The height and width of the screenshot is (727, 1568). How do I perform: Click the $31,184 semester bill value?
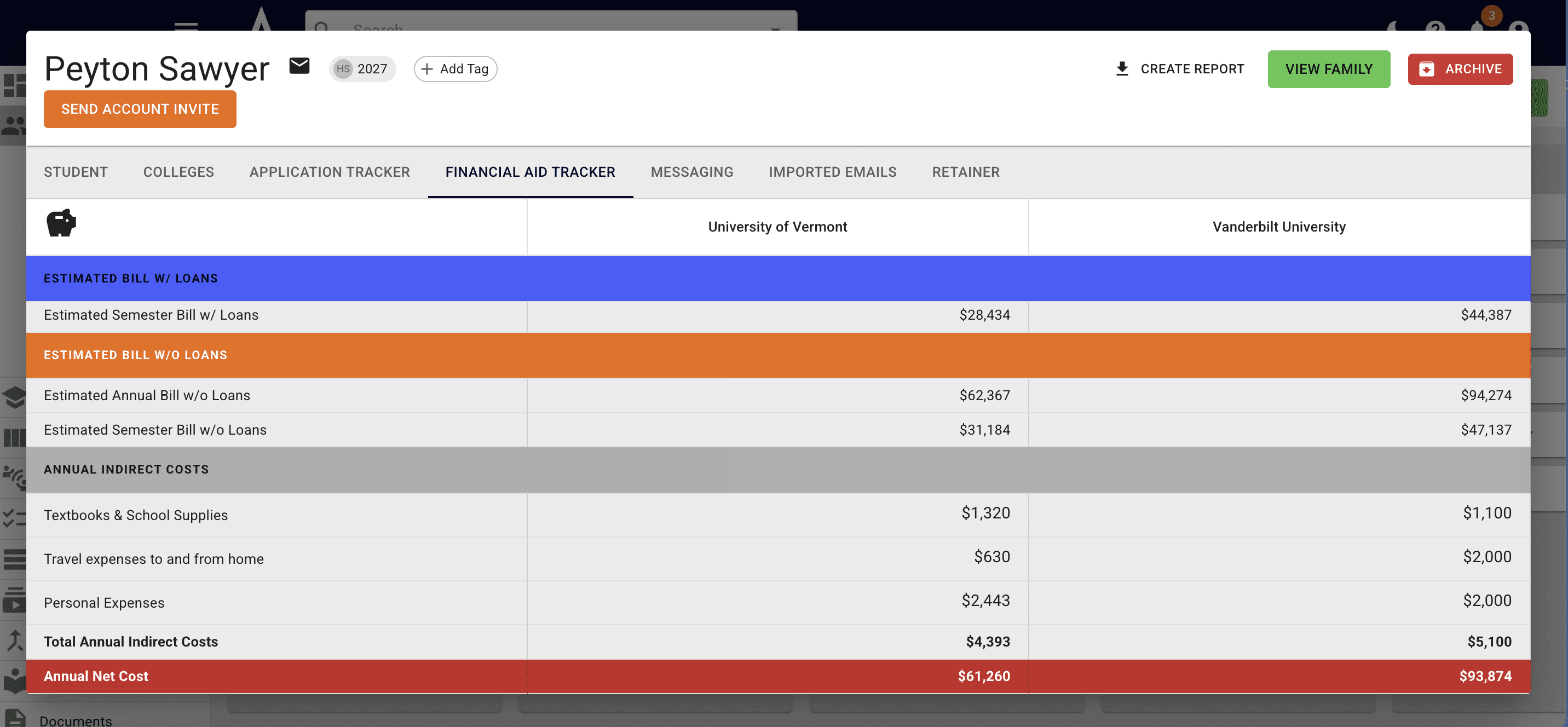[x=984, y=430]
